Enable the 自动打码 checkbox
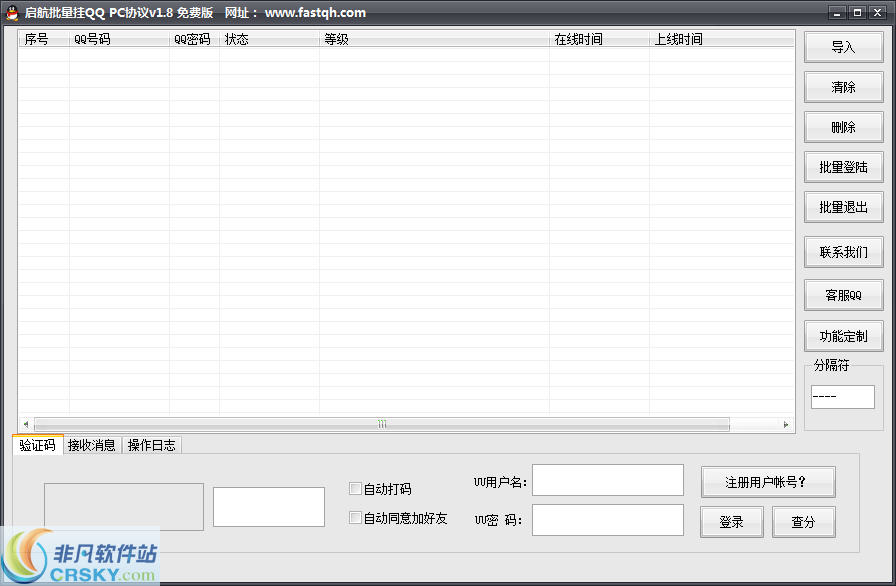Screen dimensions: 896x586 click(355, 488)
